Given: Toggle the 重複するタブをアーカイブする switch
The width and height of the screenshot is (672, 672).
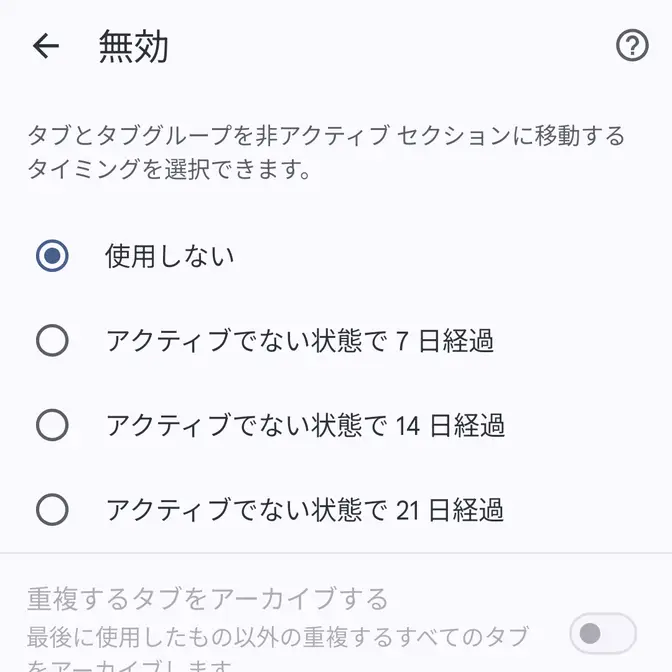Looking at the screenshot, I should point(602,633).
